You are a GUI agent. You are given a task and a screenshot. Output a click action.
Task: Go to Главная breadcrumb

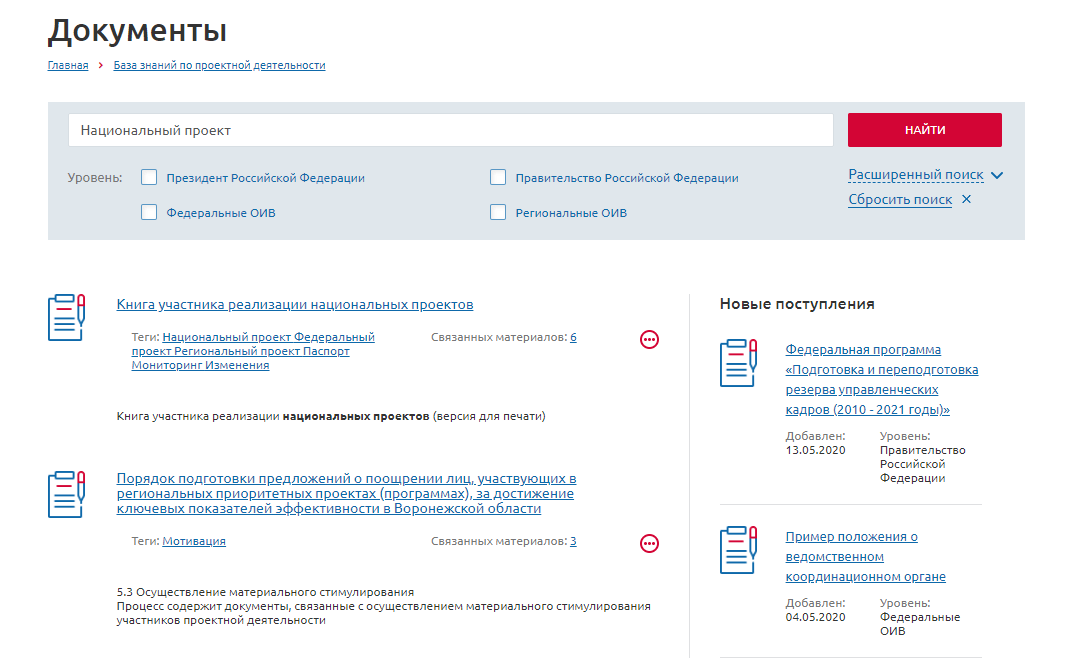[x=68, y=66]
